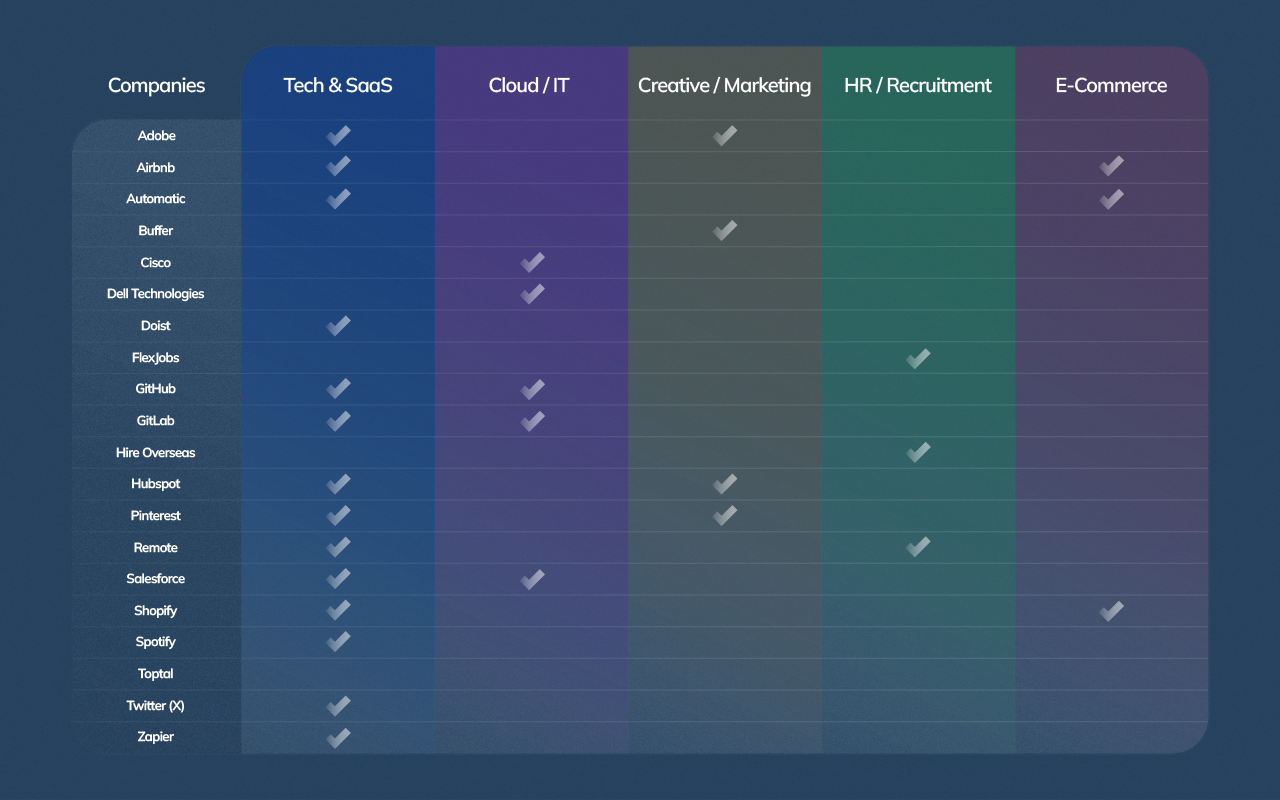
Task: Select the Dell Technologies row label
Action: [156, 293]
